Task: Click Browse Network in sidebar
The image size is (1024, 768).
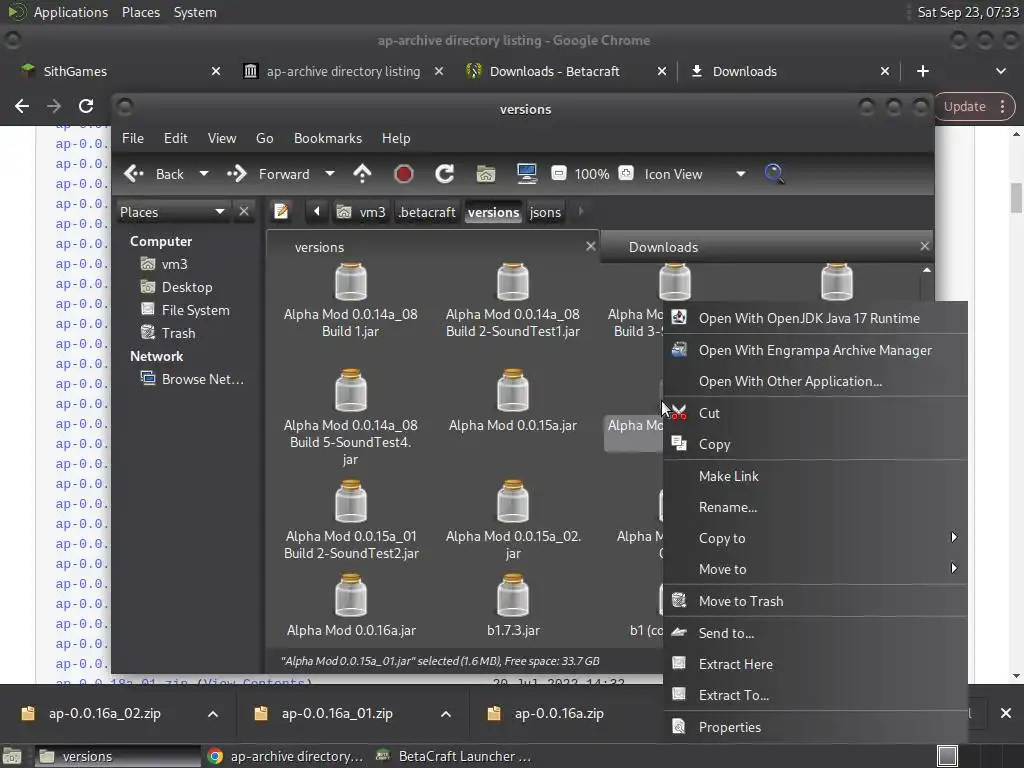Action: tap(202, 379)
